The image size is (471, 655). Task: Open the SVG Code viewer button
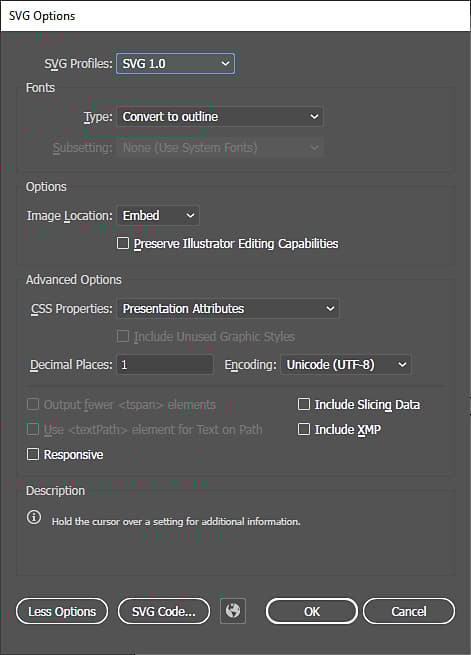tap(164, 611)
